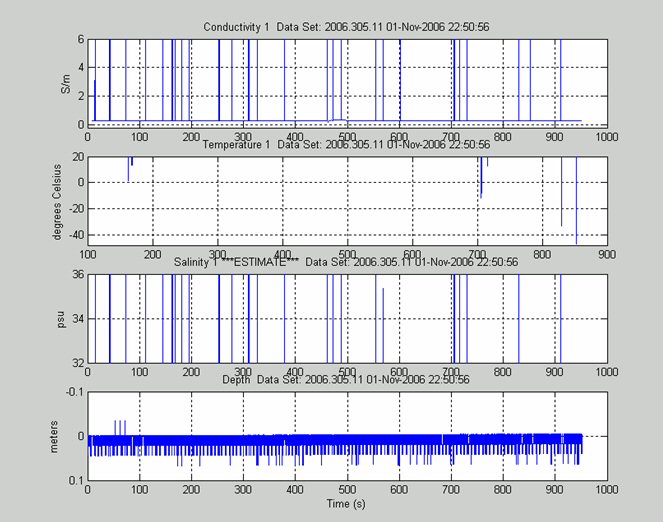The height and width of the screenshot is (522, 663).
Task: Click the 32 tick on Salinity axis
Action: click(x=78, y=363)
